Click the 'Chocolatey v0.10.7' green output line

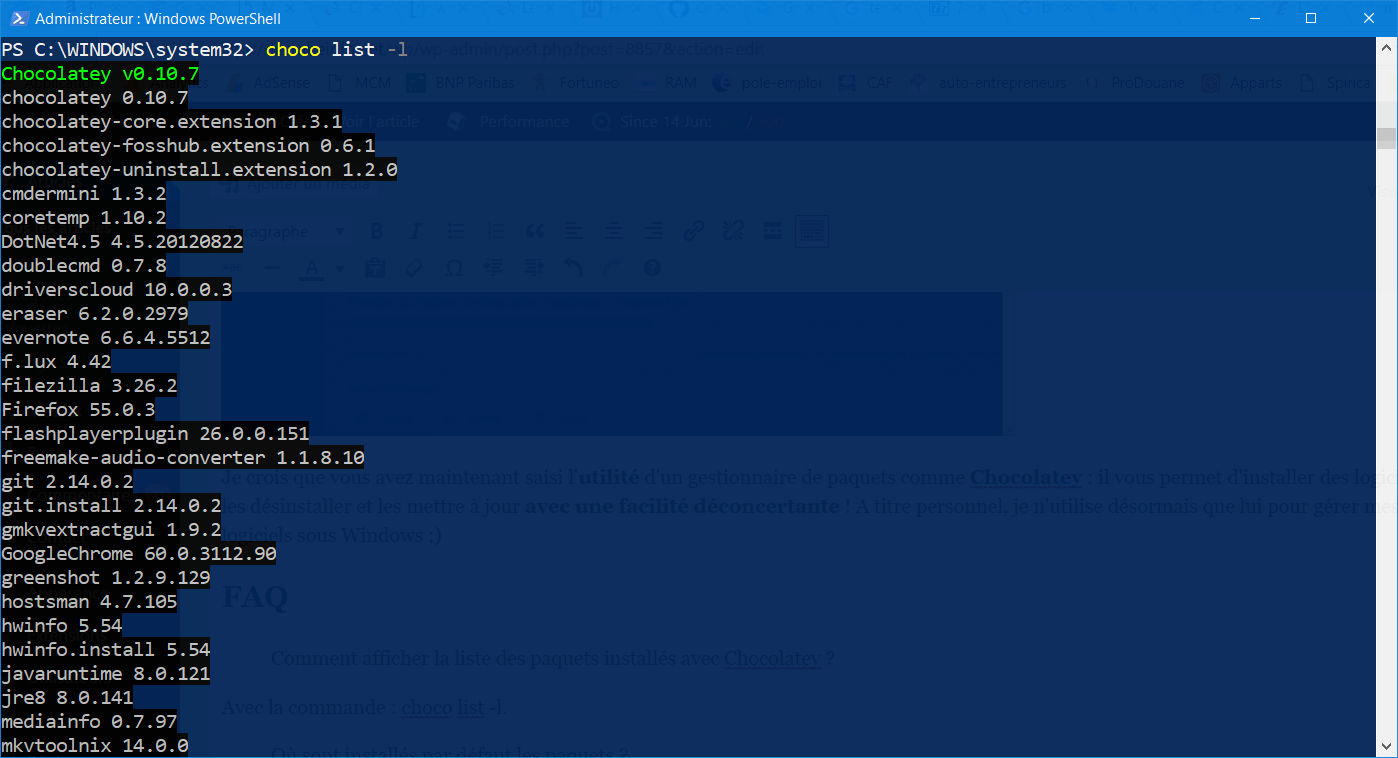point(100,74)
